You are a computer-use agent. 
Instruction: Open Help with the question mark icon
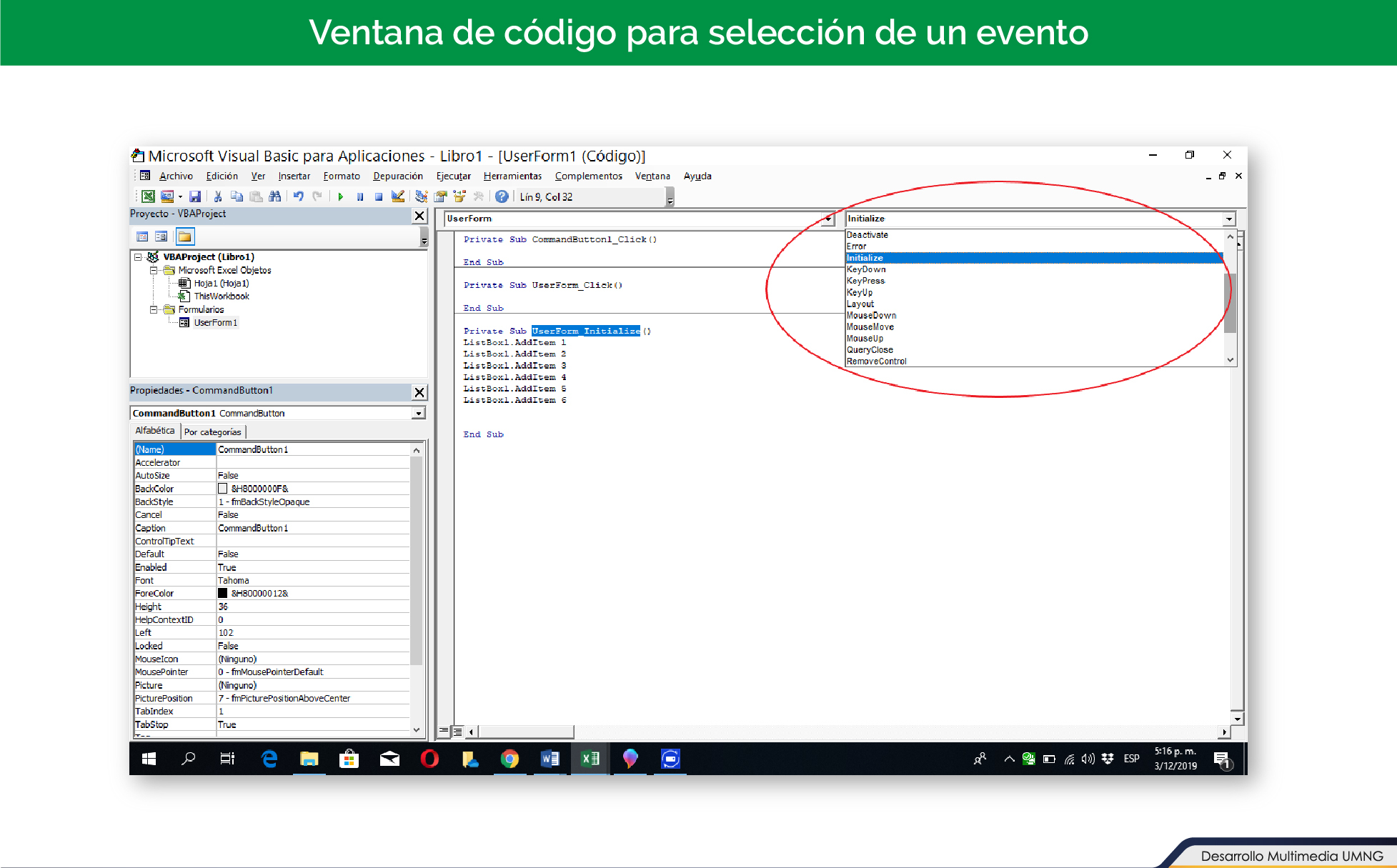tap(502, 196)
